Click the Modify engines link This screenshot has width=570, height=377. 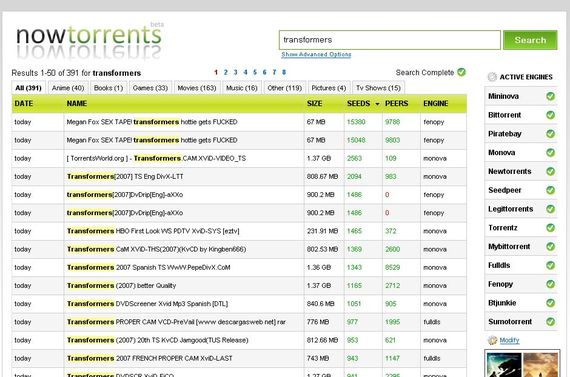(x=509, y=340)
